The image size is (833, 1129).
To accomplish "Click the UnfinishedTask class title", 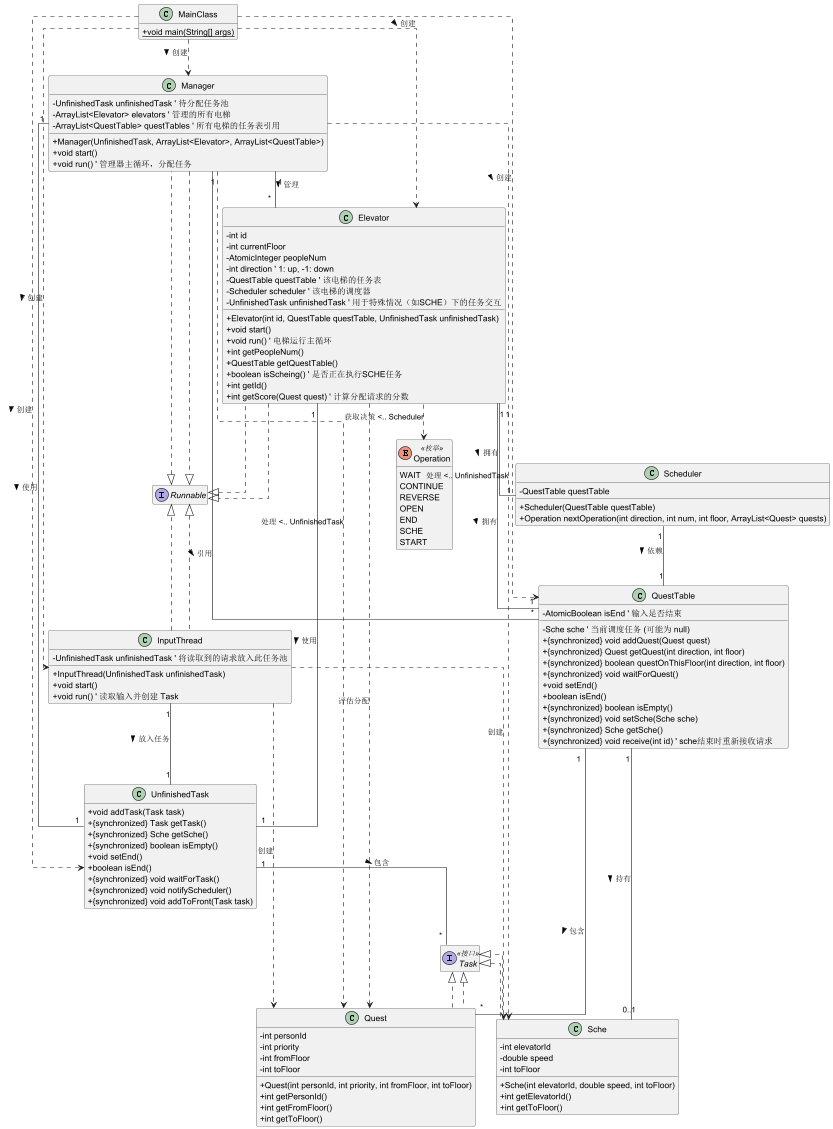I will tap(180, 795).
